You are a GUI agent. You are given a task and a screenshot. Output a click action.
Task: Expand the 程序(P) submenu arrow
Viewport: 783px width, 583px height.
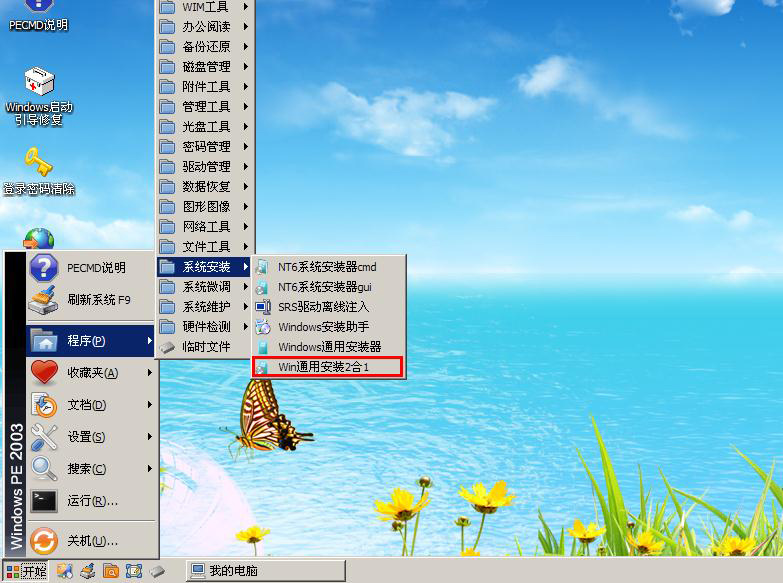tap(149, 340)
